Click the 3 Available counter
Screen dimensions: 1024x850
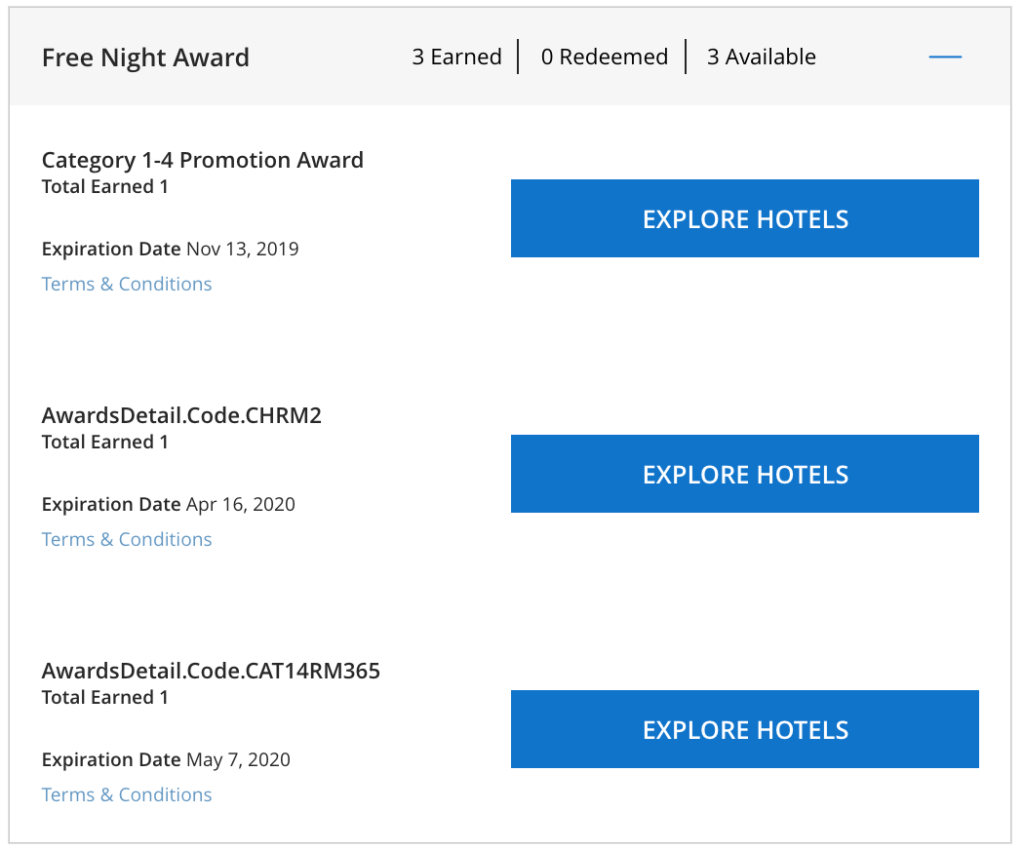[761, 57]
